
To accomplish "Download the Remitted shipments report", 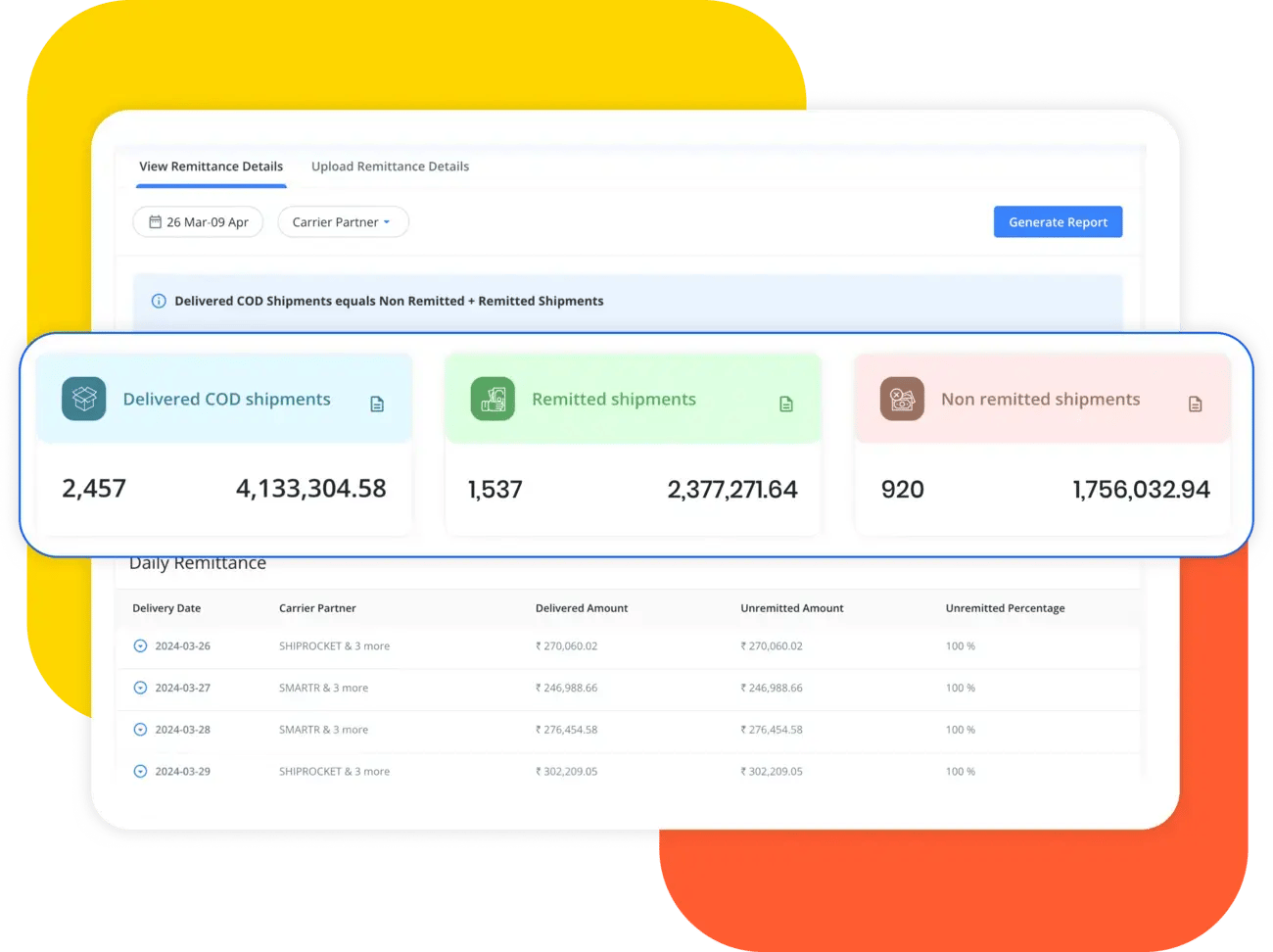I will [x=786, y=404].
